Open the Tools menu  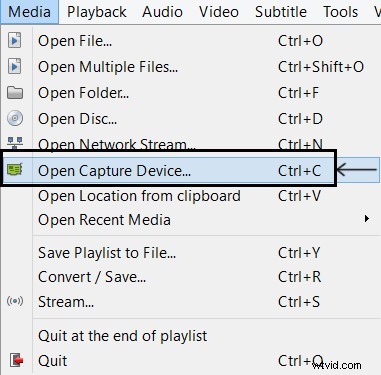341,12
